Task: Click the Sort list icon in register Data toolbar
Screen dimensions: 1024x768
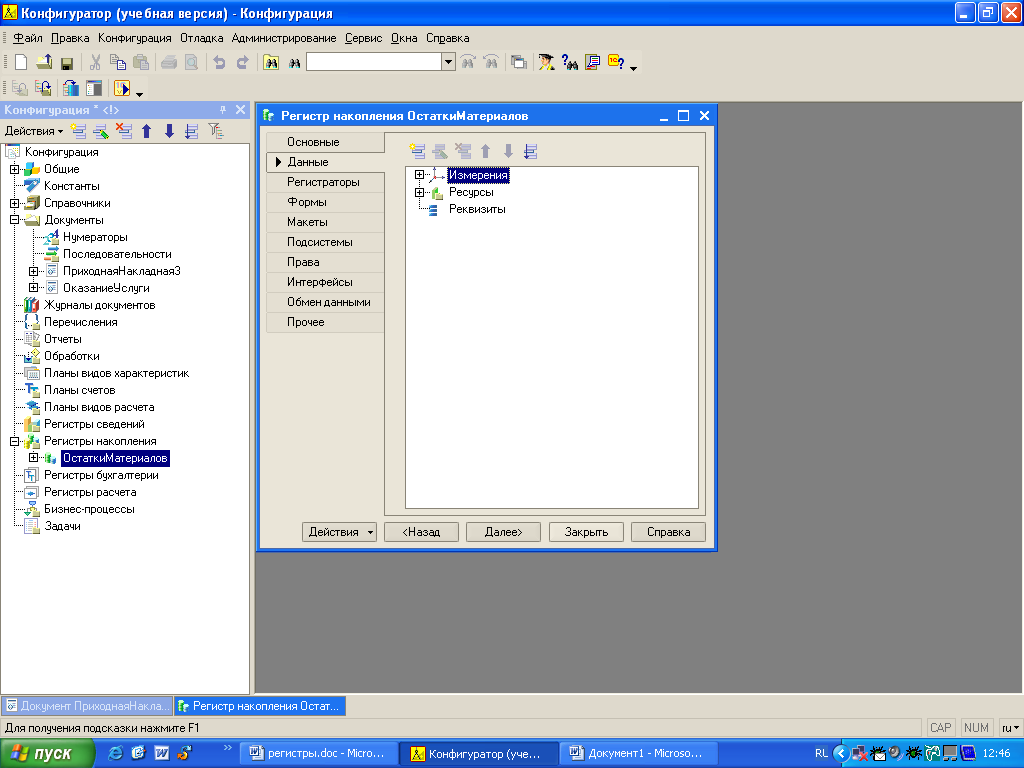Action: pyautogui.click(x=530, y=151)
